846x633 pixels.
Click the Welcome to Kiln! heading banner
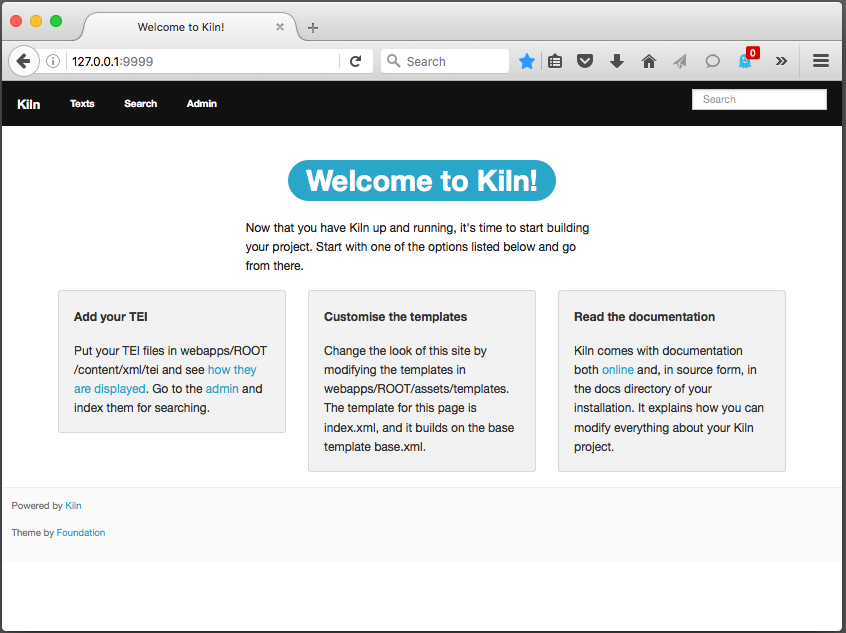(422, 180)
